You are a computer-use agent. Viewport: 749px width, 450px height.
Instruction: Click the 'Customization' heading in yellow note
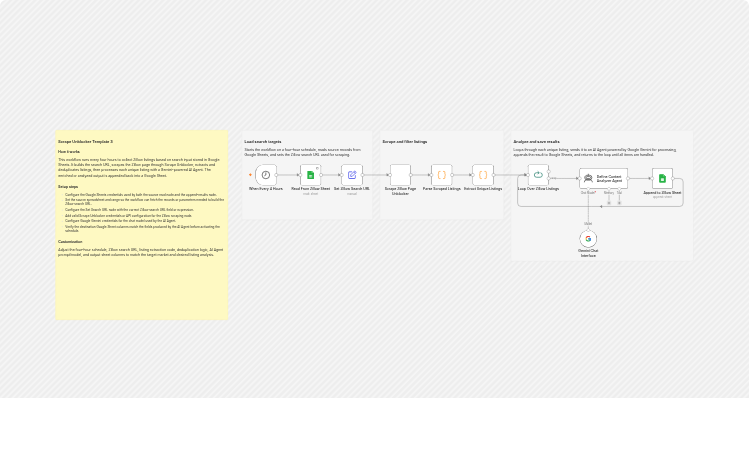[x=70, y=242]
